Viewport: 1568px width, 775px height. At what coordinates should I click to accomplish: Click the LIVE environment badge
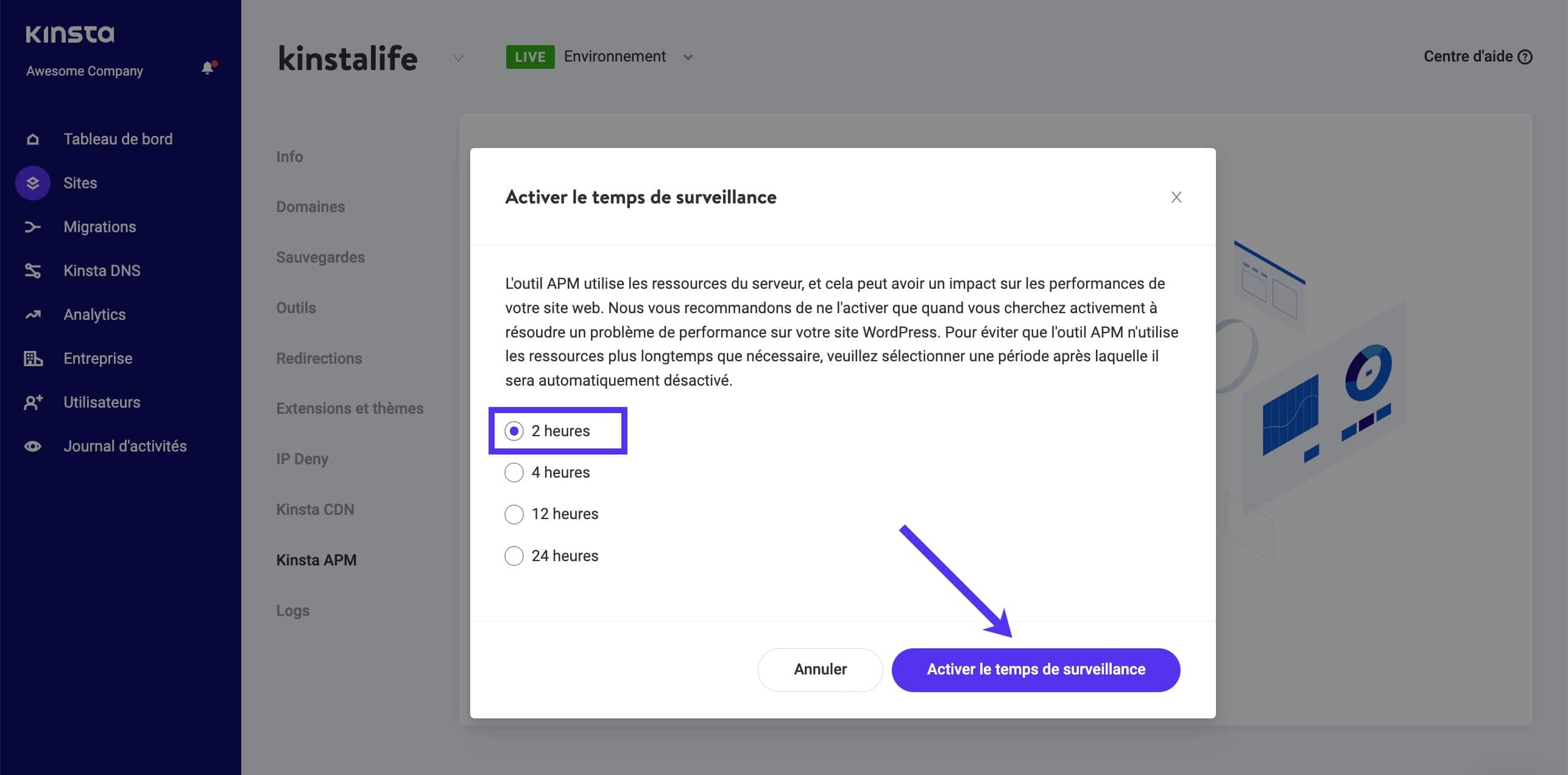(530, 57)
